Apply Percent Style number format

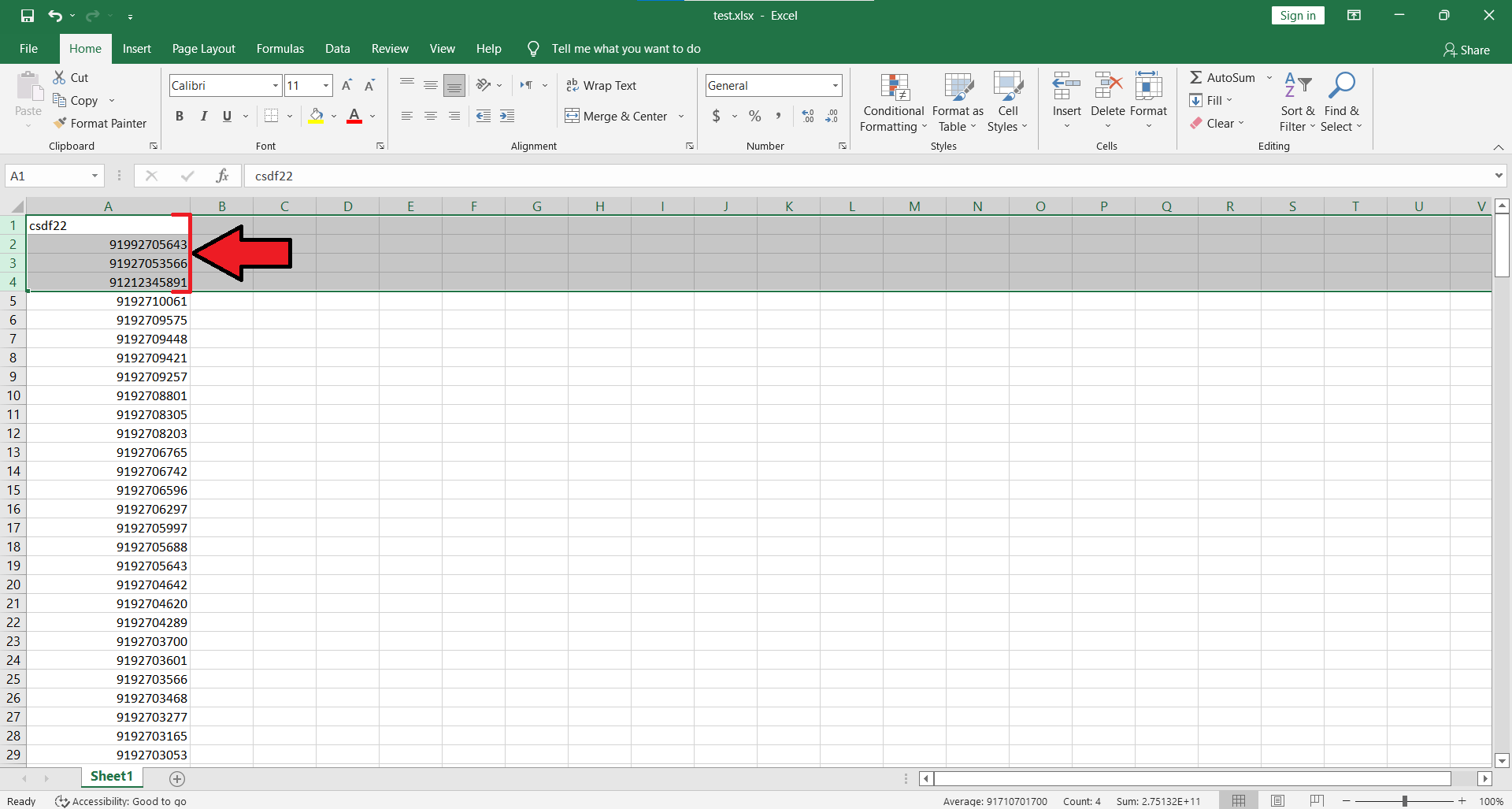click(754, 117)
